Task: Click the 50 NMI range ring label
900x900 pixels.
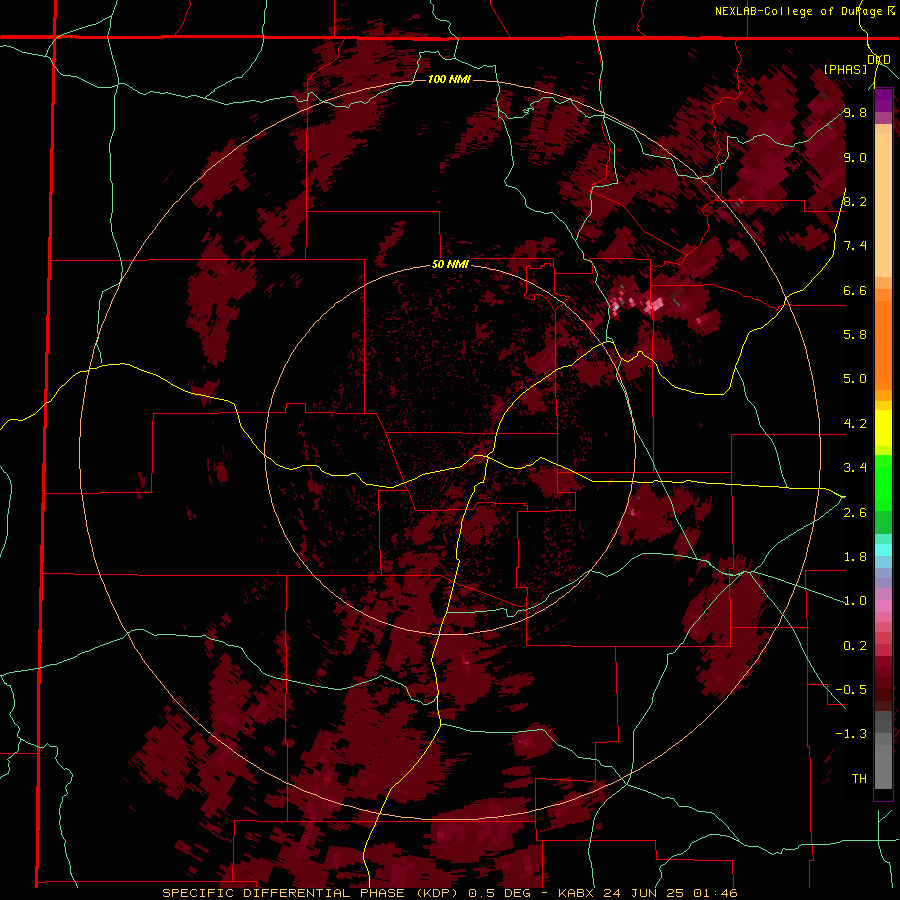Action: coord(450,265)
